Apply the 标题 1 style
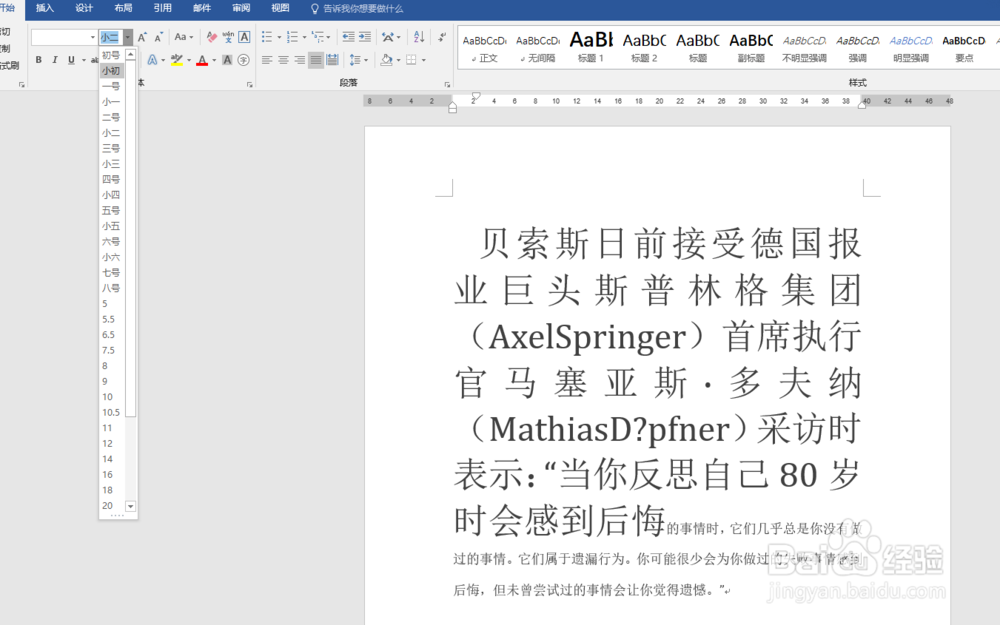The width and height of the screenshot is (1000, 625). pyautogui.click(x=591, y=48)
